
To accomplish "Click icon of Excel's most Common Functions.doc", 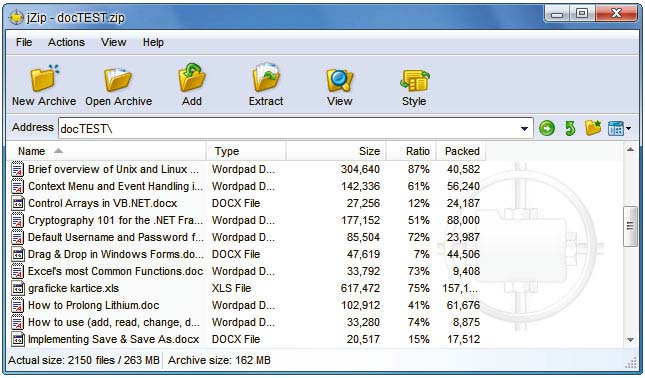I will pyautogui.click(x=17, y=271).
